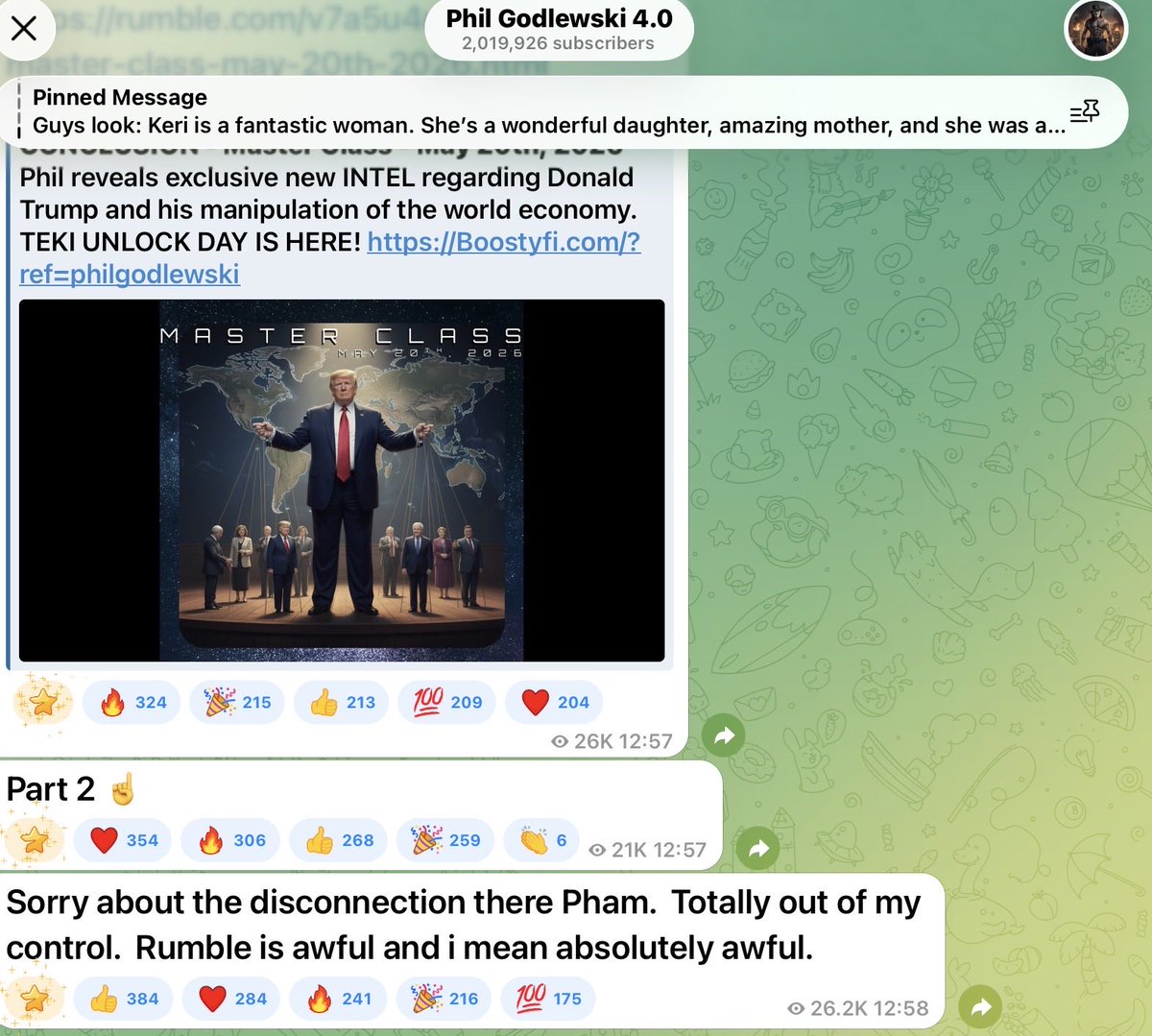1152x1036 pixels.
Task: Tap the thumbs up reaction showing 213
Action: pyautogui.click(x=342, y=702)
